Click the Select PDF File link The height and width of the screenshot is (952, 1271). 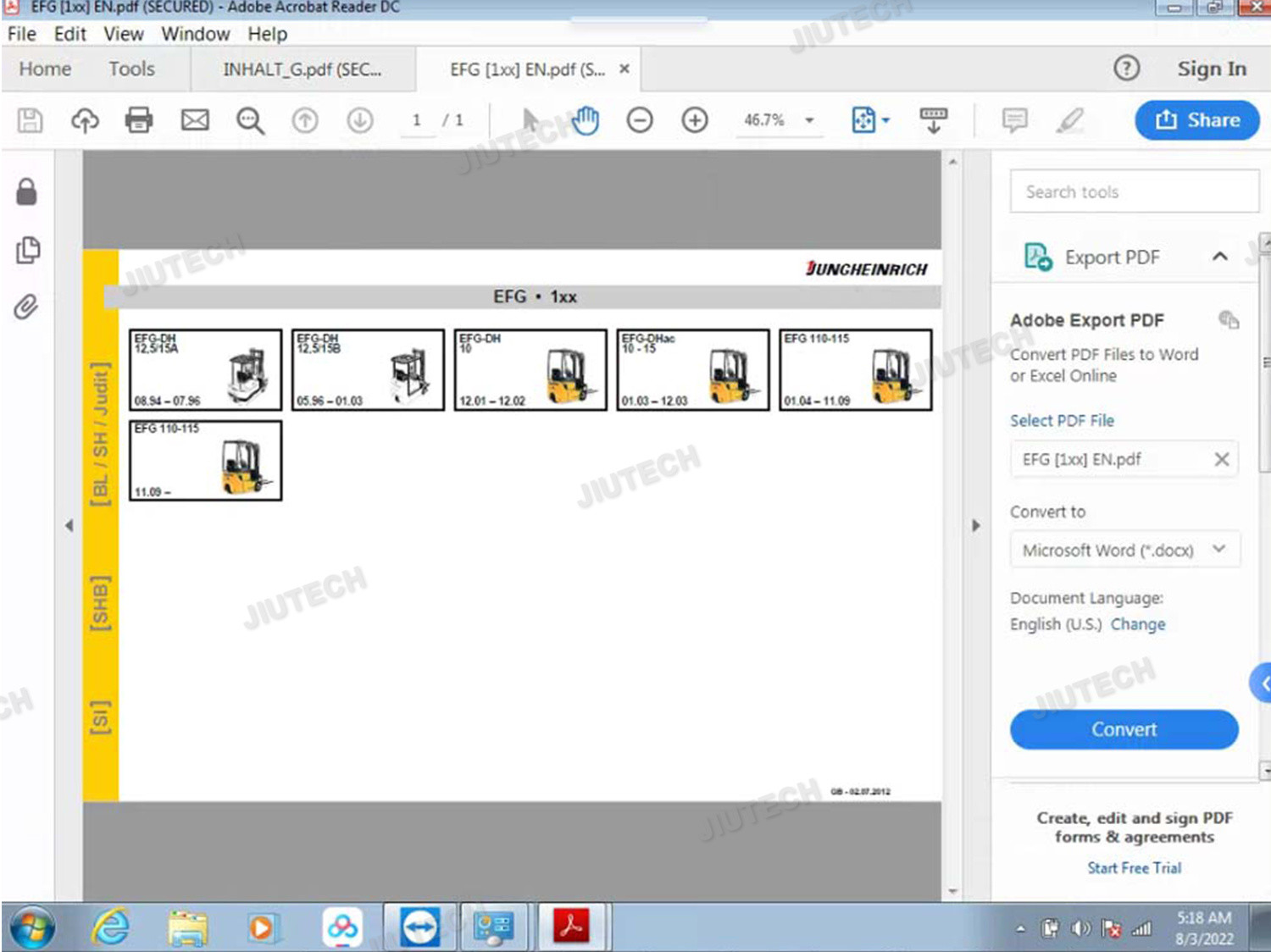tap(1062, 420)
